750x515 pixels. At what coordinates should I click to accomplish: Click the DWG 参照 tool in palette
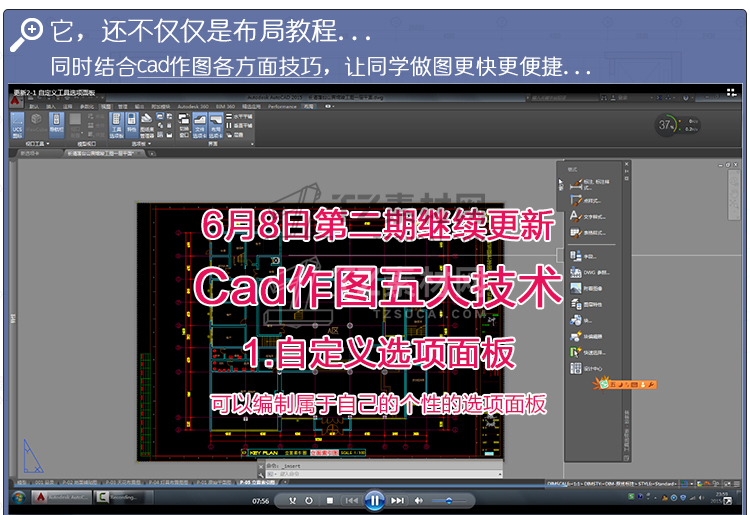point(590,273)
